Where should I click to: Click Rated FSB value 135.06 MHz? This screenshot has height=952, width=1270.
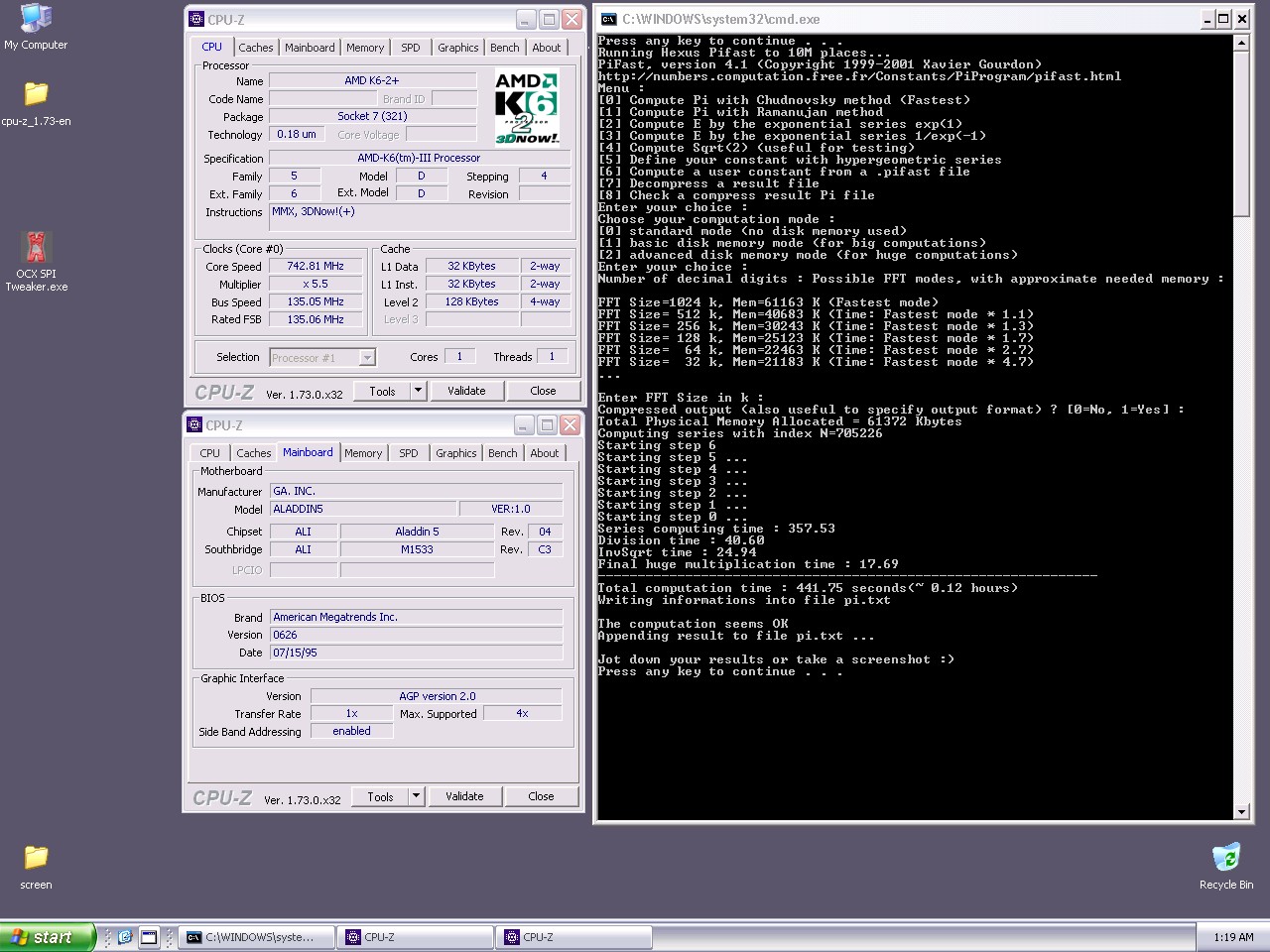coord(317,320)
